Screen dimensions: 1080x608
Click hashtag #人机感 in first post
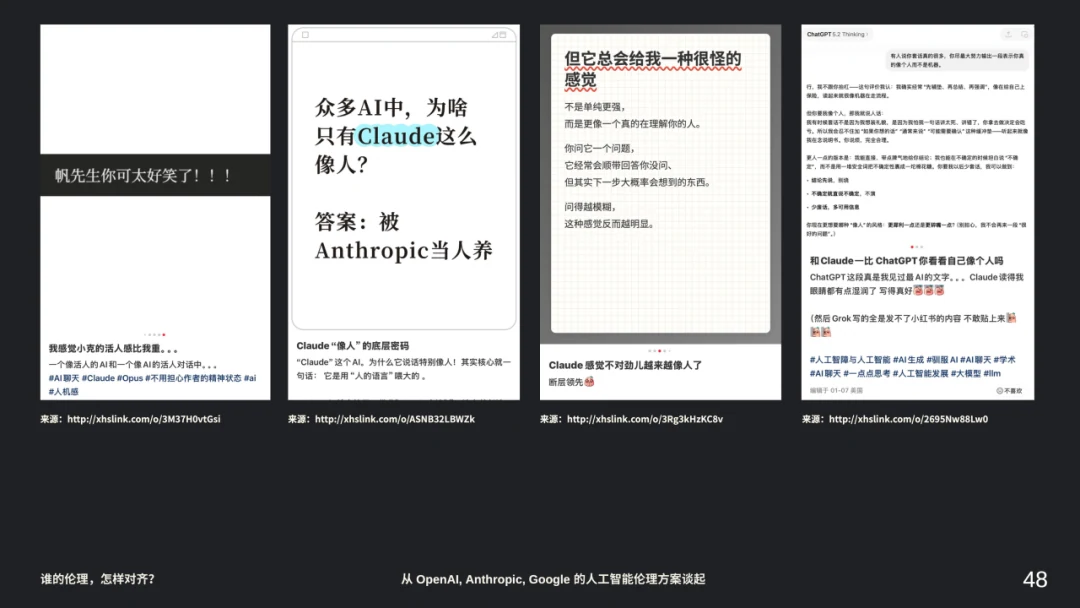(x=63, y=392)
